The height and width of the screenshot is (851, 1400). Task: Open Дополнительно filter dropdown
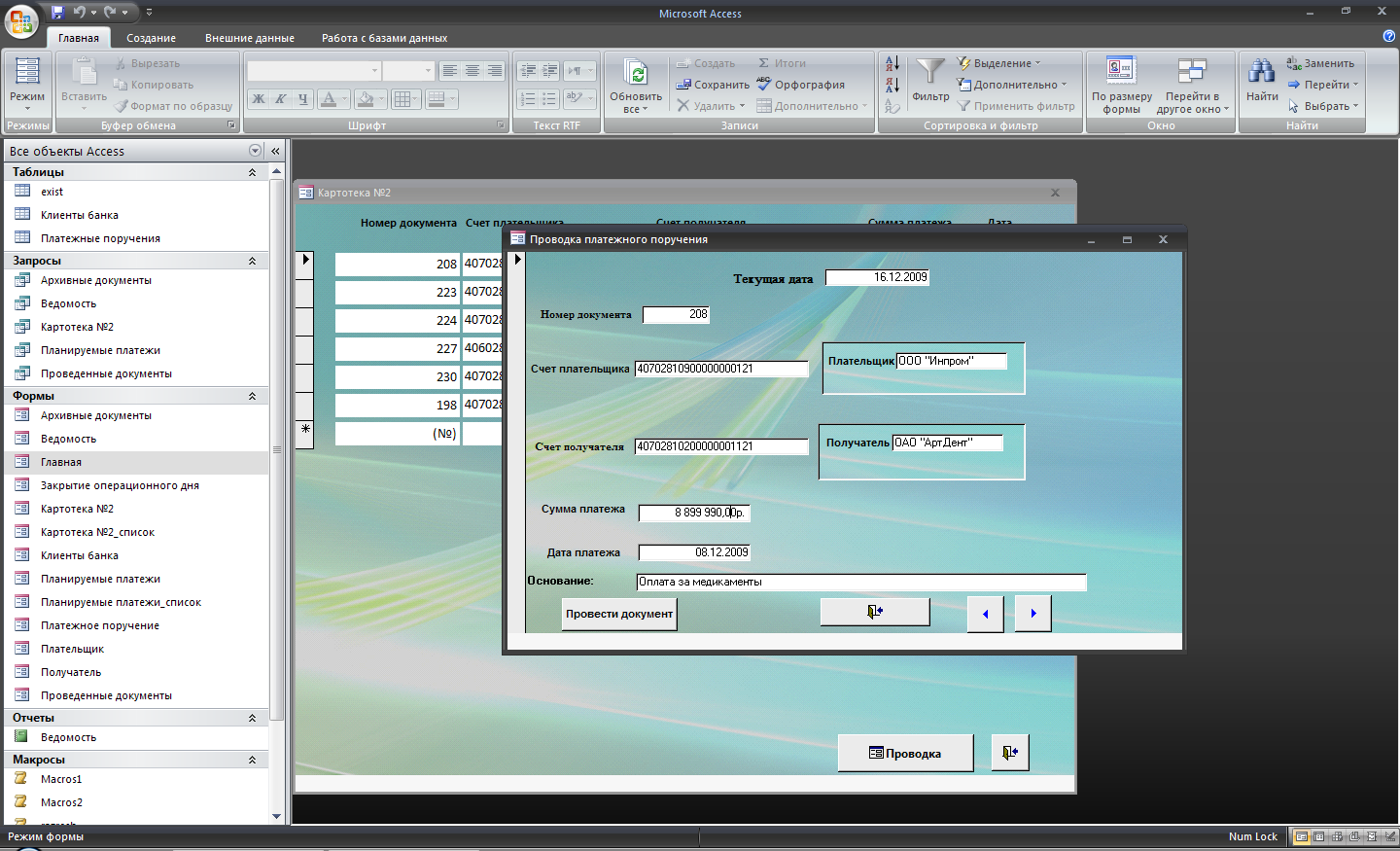click(x=1012, y=85)
